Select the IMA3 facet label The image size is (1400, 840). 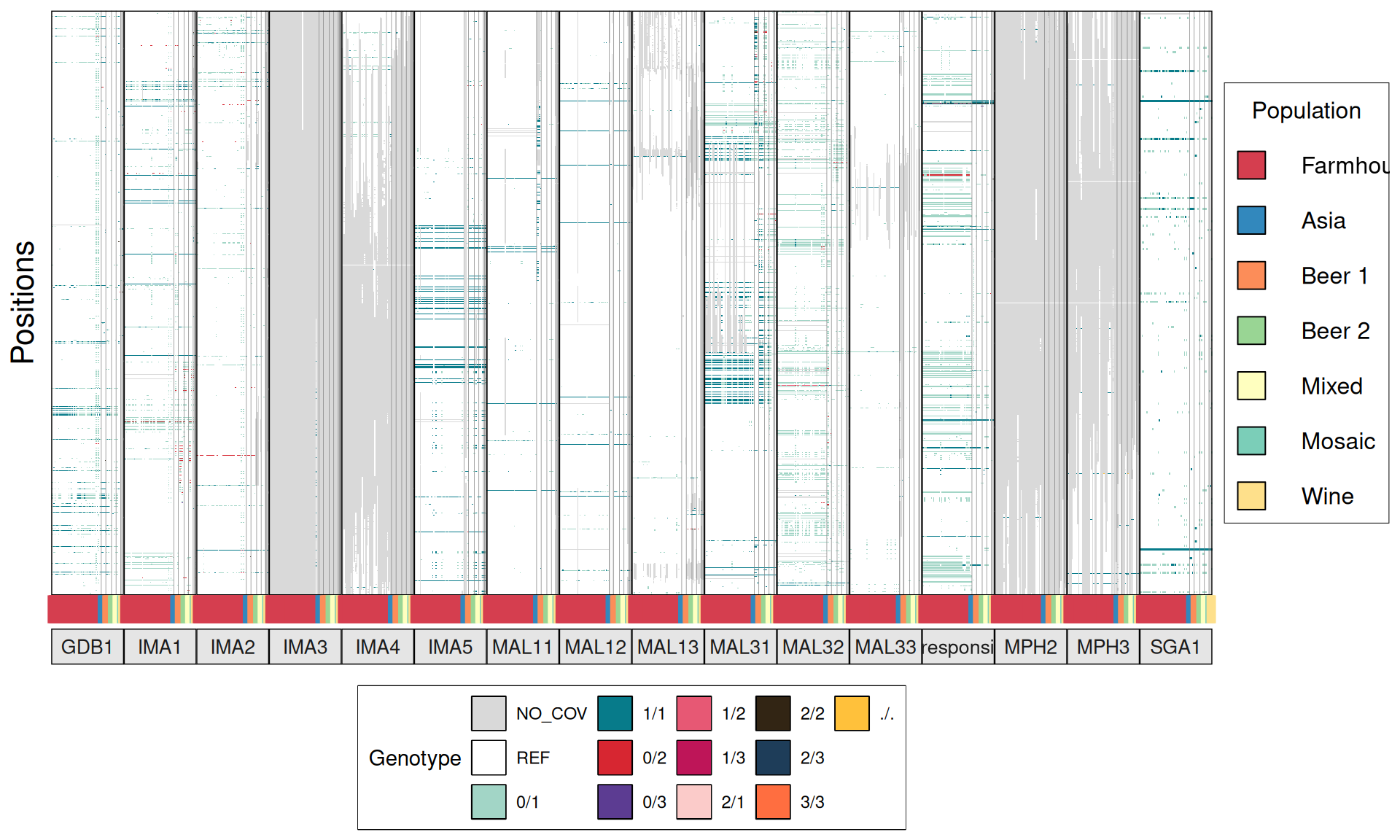305,647
